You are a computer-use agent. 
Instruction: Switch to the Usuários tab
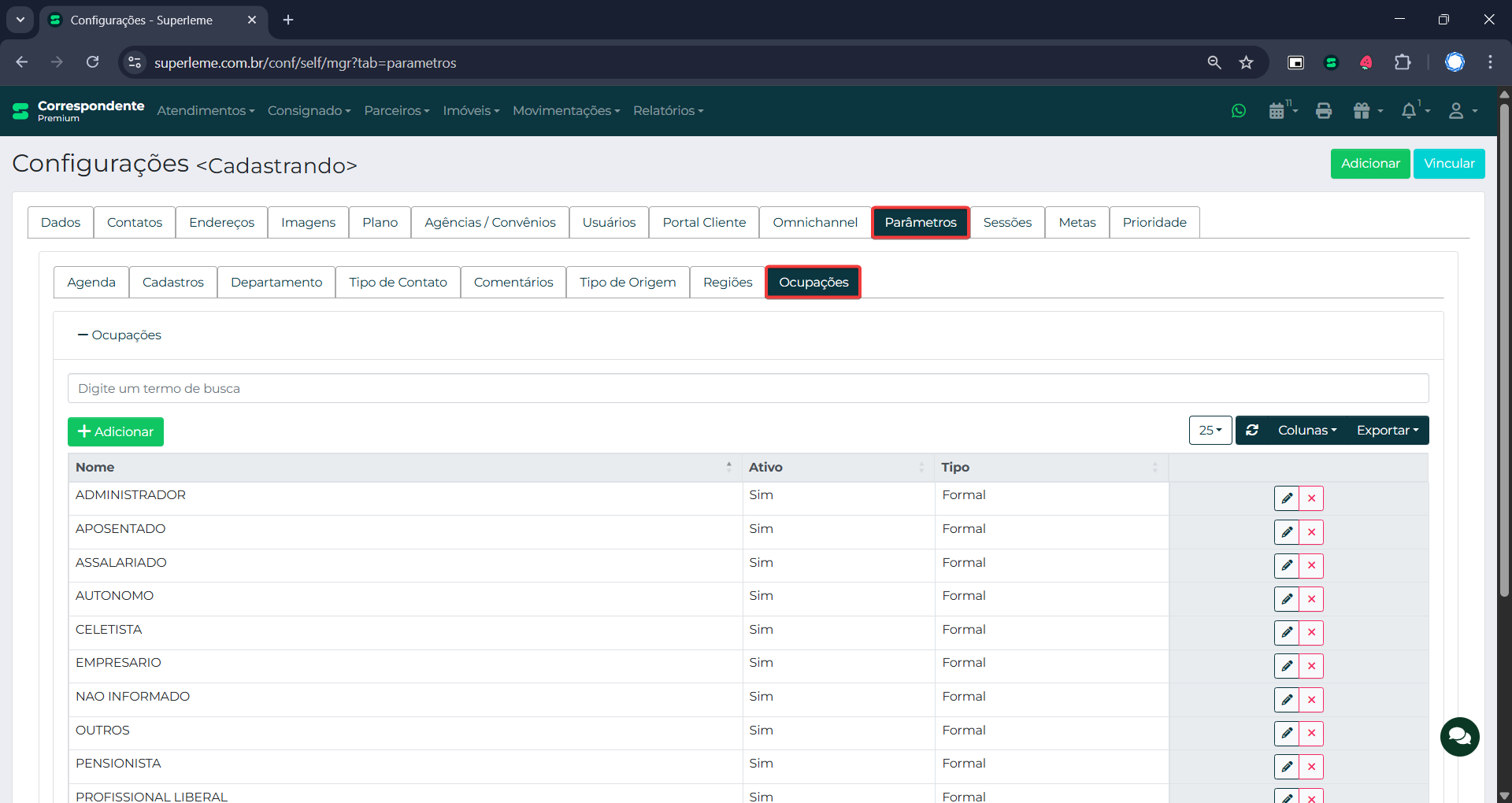pyautogui.click(x=609, y=223)
